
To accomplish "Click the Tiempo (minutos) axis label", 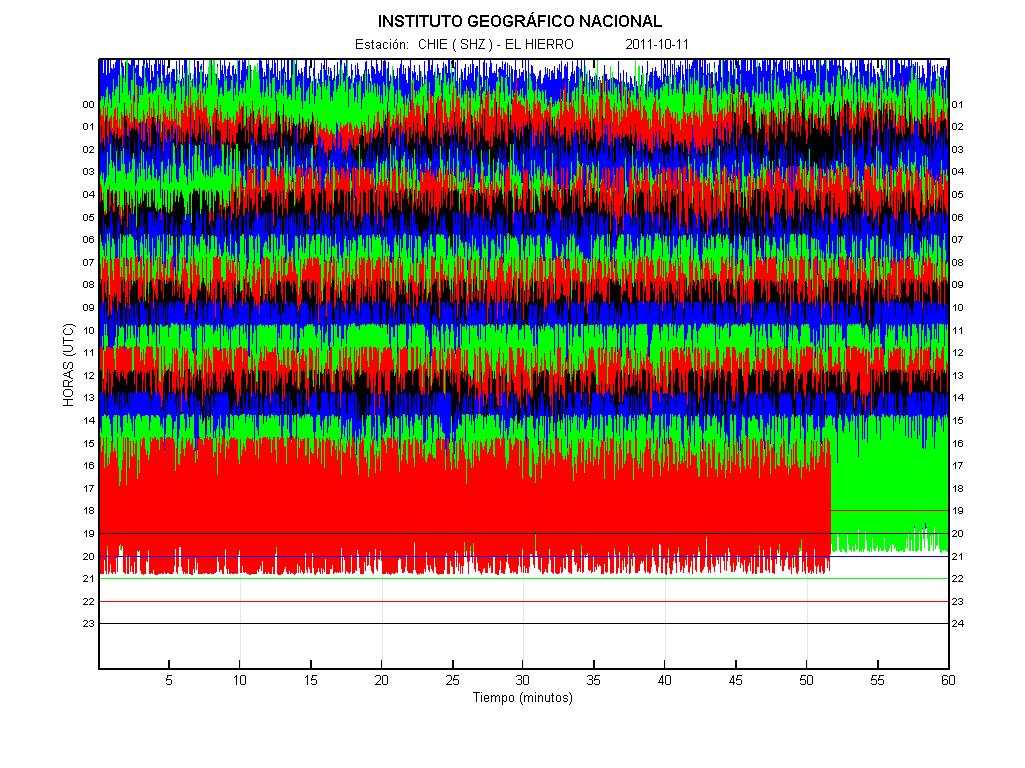I will (x=523, y=697).
